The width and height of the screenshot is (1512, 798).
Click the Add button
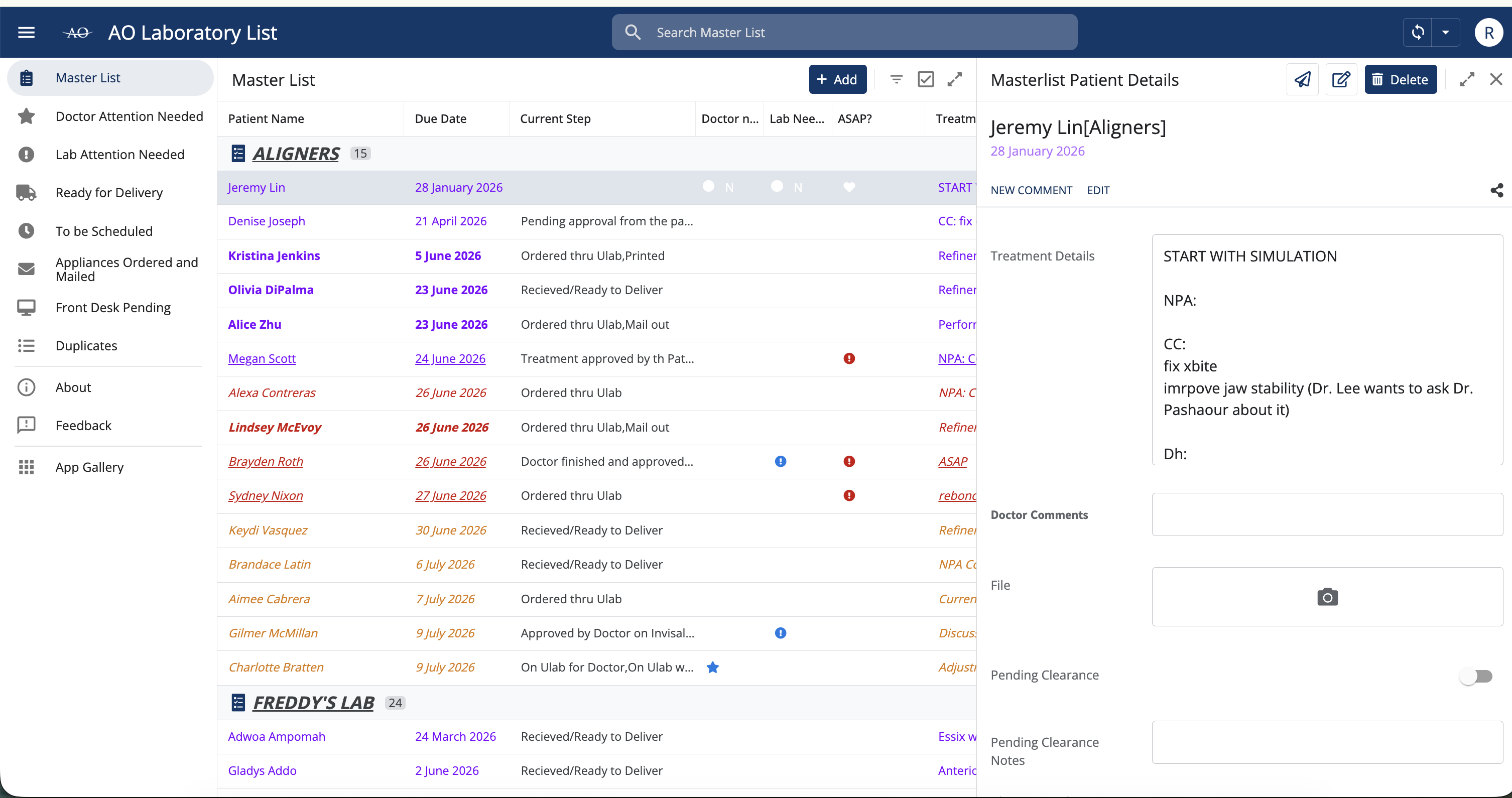point(838,79)
